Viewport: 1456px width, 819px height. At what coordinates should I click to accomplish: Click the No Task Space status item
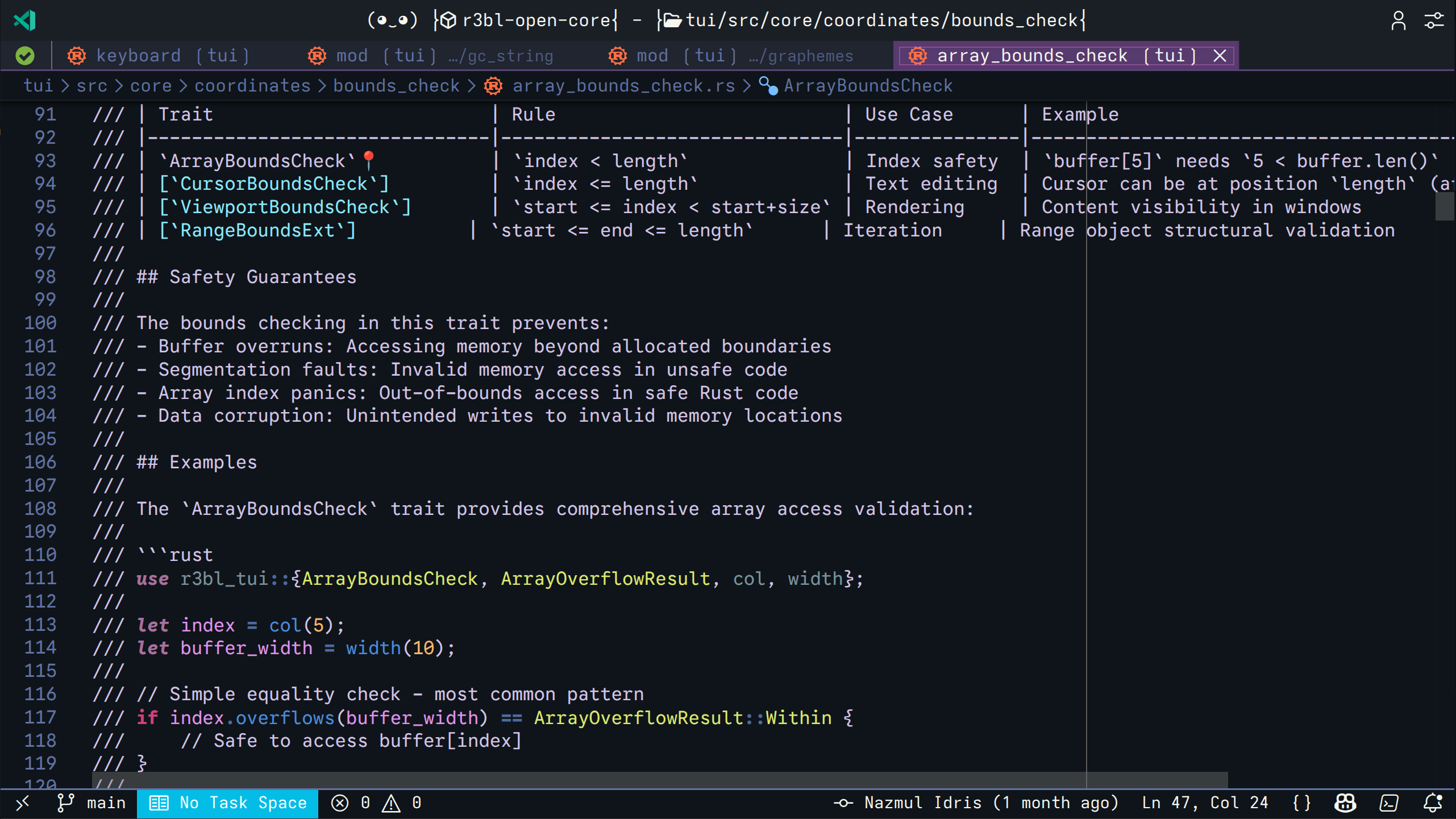[x=227, y=803]
